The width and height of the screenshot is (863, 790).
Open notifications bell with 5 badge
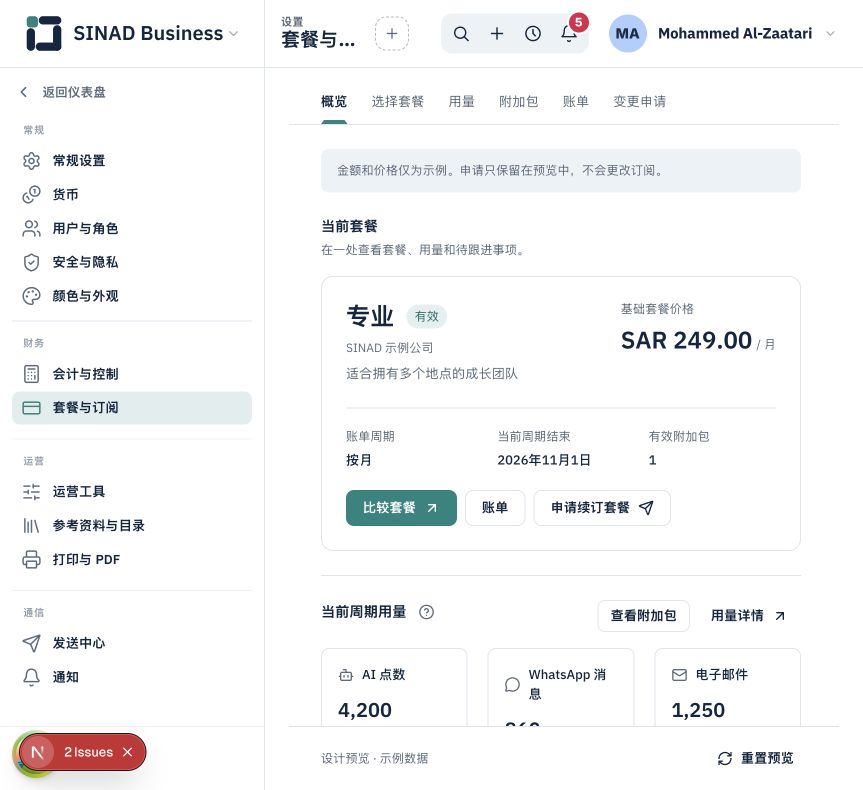point(569,34)
